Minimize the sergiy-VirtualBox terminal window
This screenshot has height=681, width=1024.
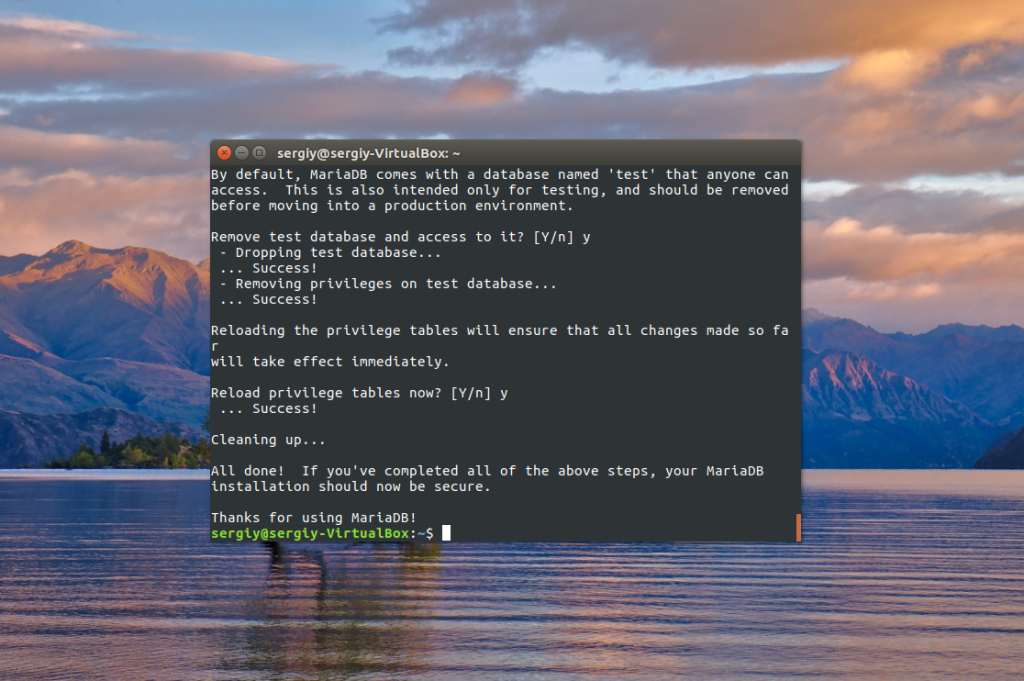point(242,153)
